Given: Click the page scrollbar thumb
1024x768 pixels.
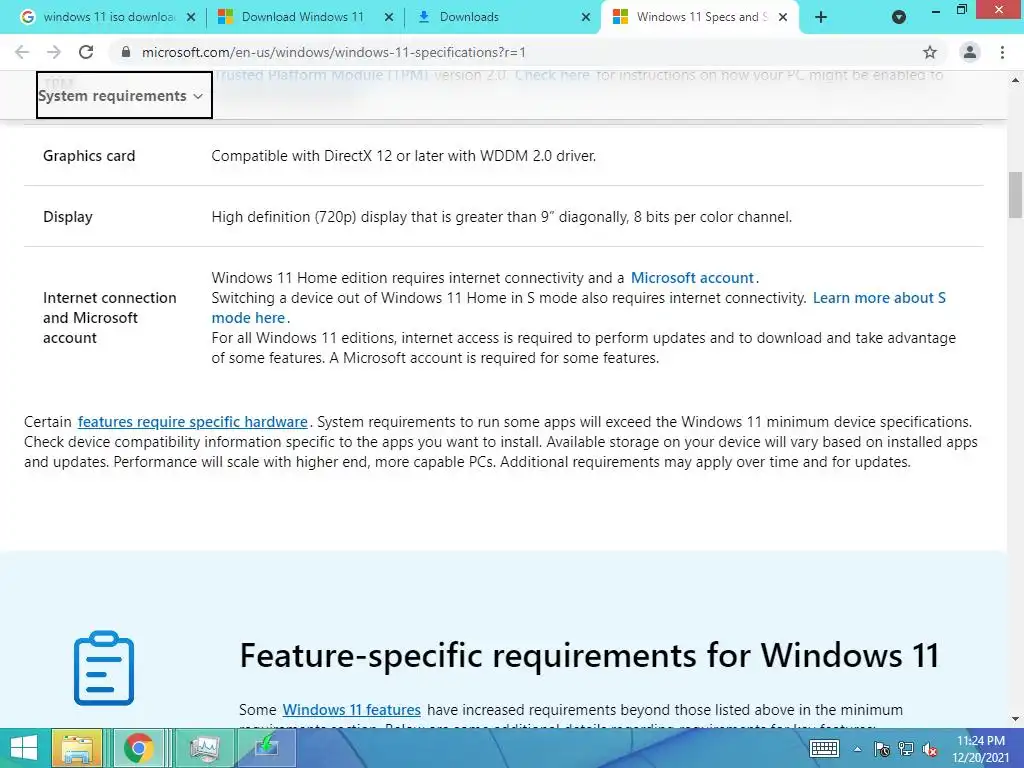Looking at the screenshot, I should [1015, 195].
